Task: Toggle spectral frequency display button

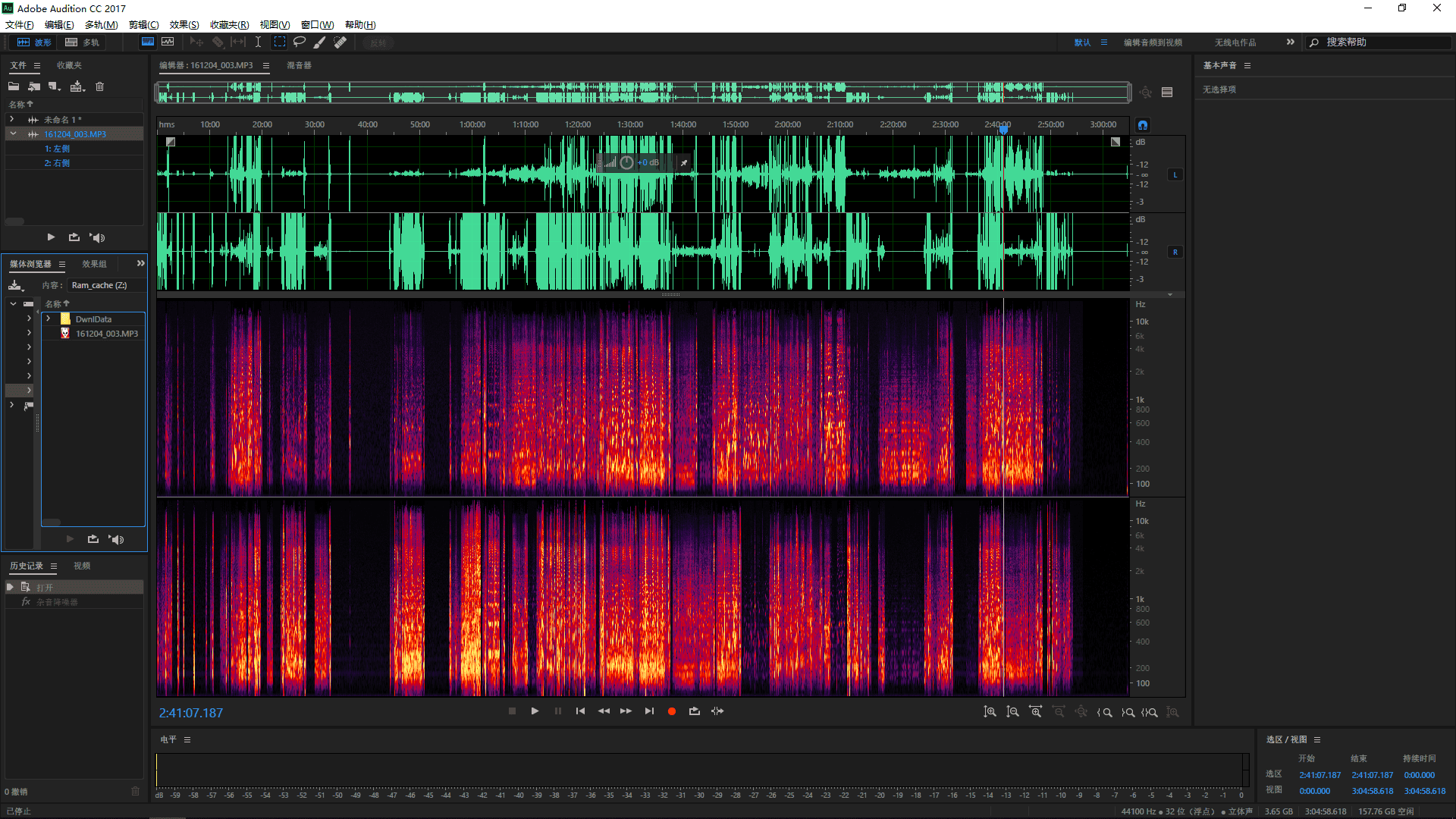Action: click(148, 42)
